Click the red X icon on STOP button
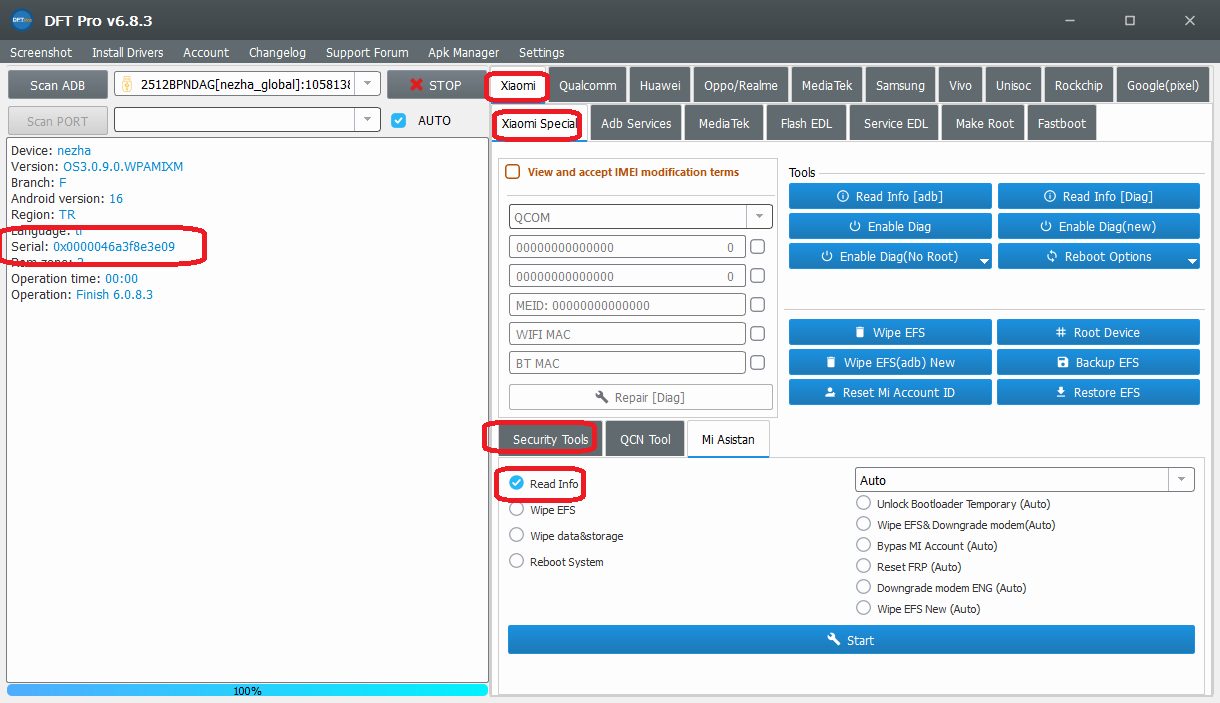This screenshot has height=703, width=1220. 417,85
